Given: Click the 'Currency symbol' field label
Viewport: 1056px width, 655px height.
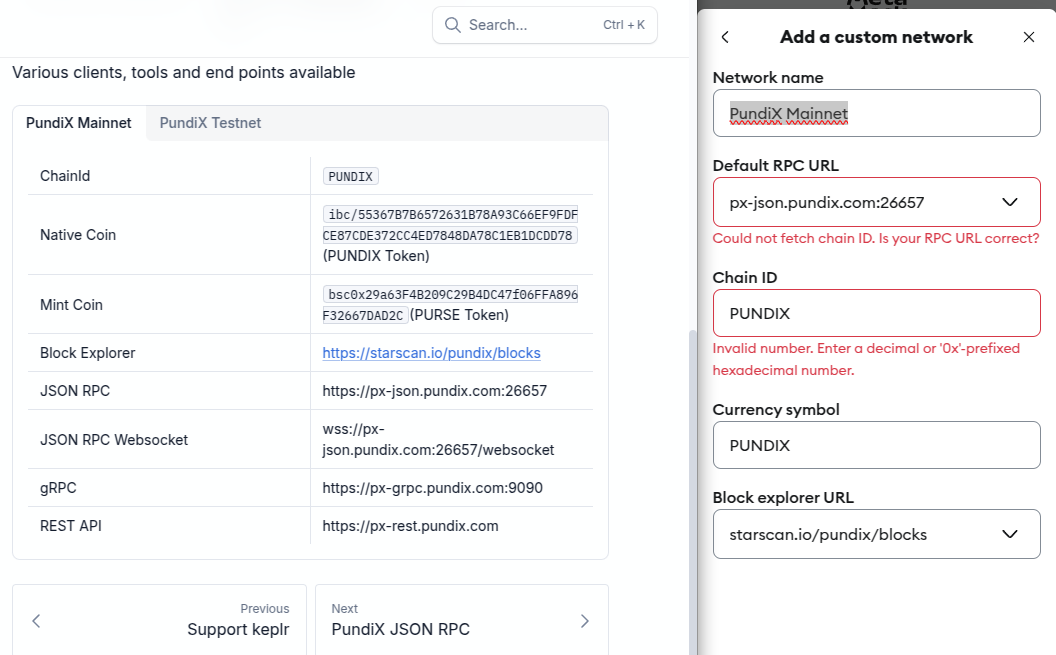Looking at the screenshot, I should tap(776, 409).
